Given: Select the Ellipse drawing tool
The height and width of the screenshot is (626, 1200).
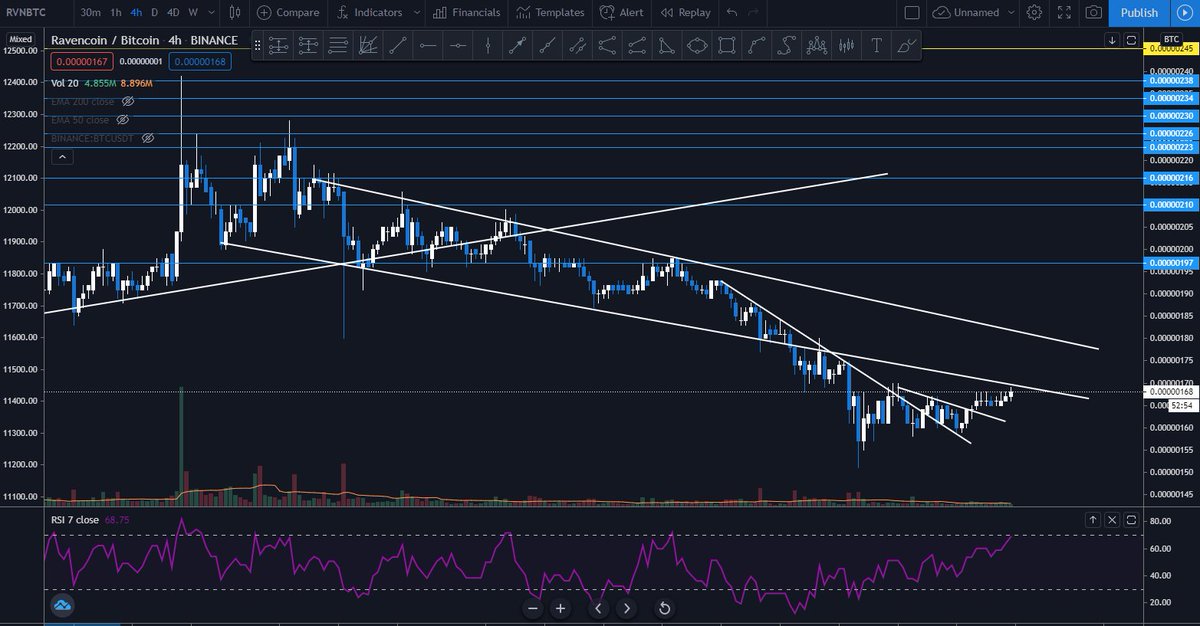Looking at the screenshot, I should click(x=698, y=46).
